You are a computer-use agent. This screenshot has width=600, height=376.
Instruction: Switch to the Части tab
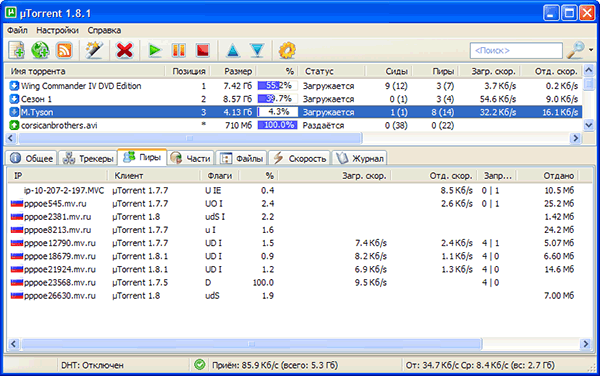tap(191, 158)
